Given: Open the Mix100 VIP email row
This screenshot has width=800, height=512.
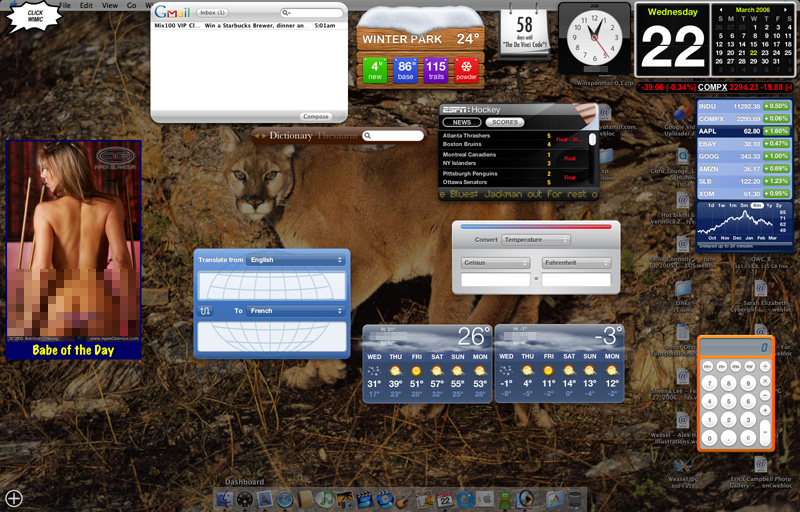Looking at the screenshot, I should pyautogui.click(x=249, y=25).
